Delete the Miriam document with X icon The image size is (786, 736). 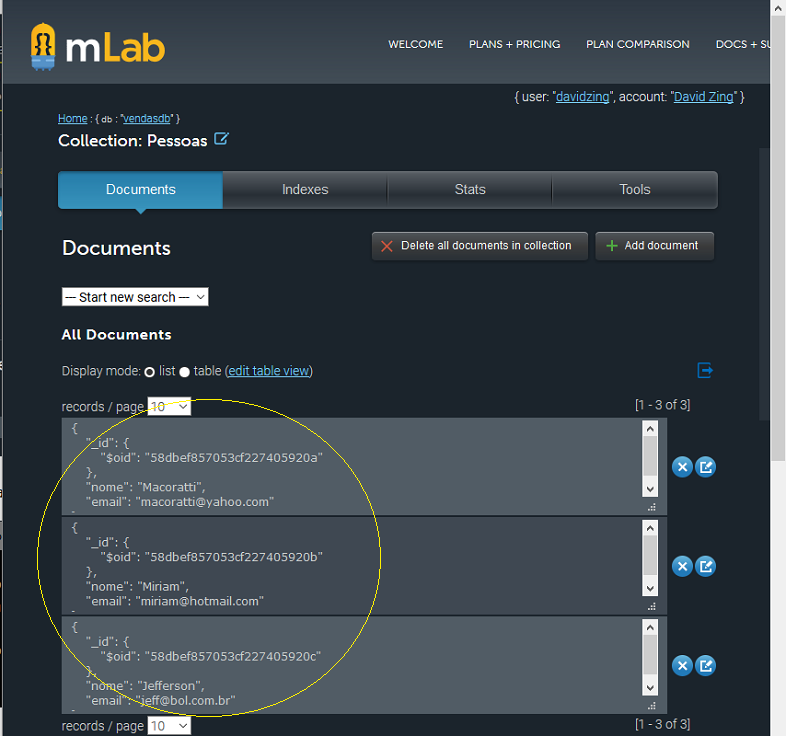point(682,567)
